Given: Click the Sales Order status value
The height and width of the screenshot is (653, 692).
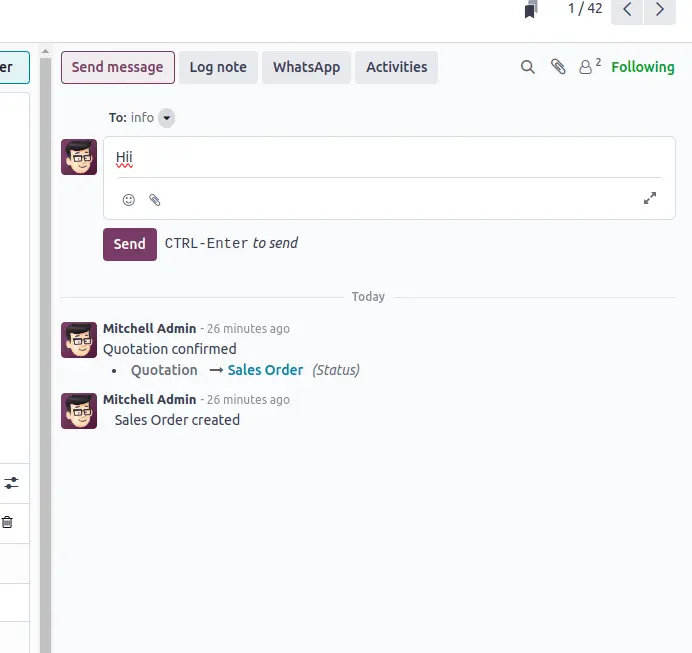Looking at the screenshot, I should (x=265, y=370).
